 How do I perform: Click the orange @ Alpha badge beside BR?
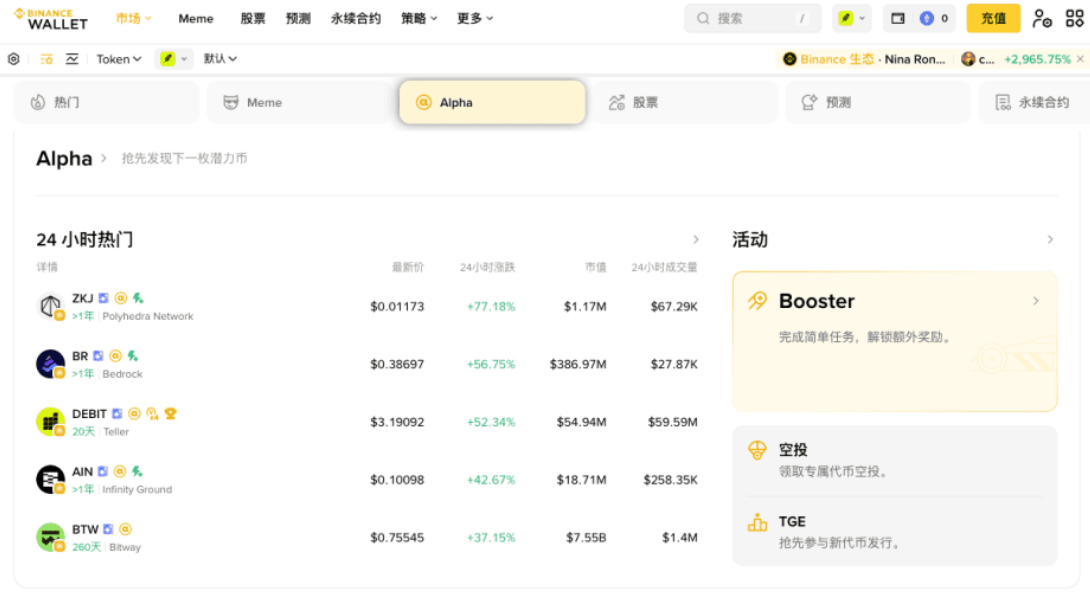point(115,356)
